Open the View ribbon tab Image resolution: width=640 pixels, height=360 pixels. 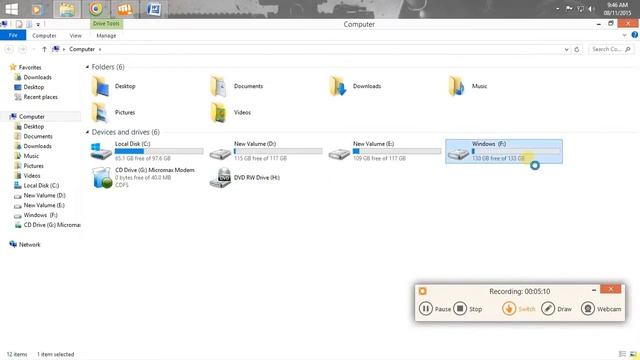pyautogui.click(x=76, y=36)
